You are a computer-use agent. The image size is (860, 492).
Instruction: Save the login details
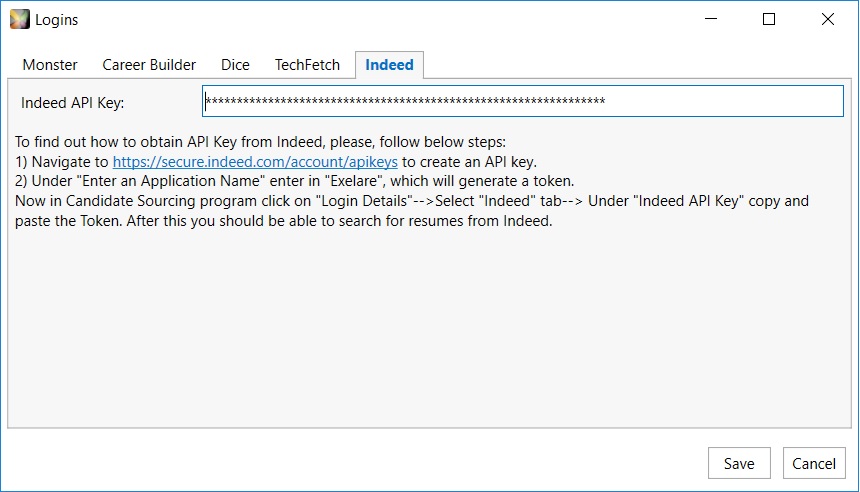pos(739,463)
